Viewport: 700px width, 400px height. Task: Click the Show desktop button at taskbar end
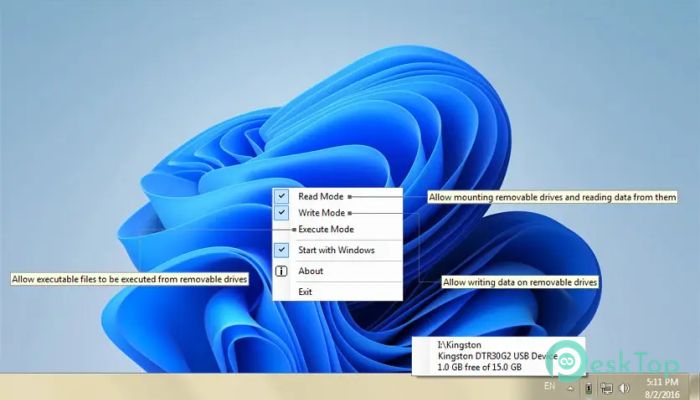tap(694, 387)
